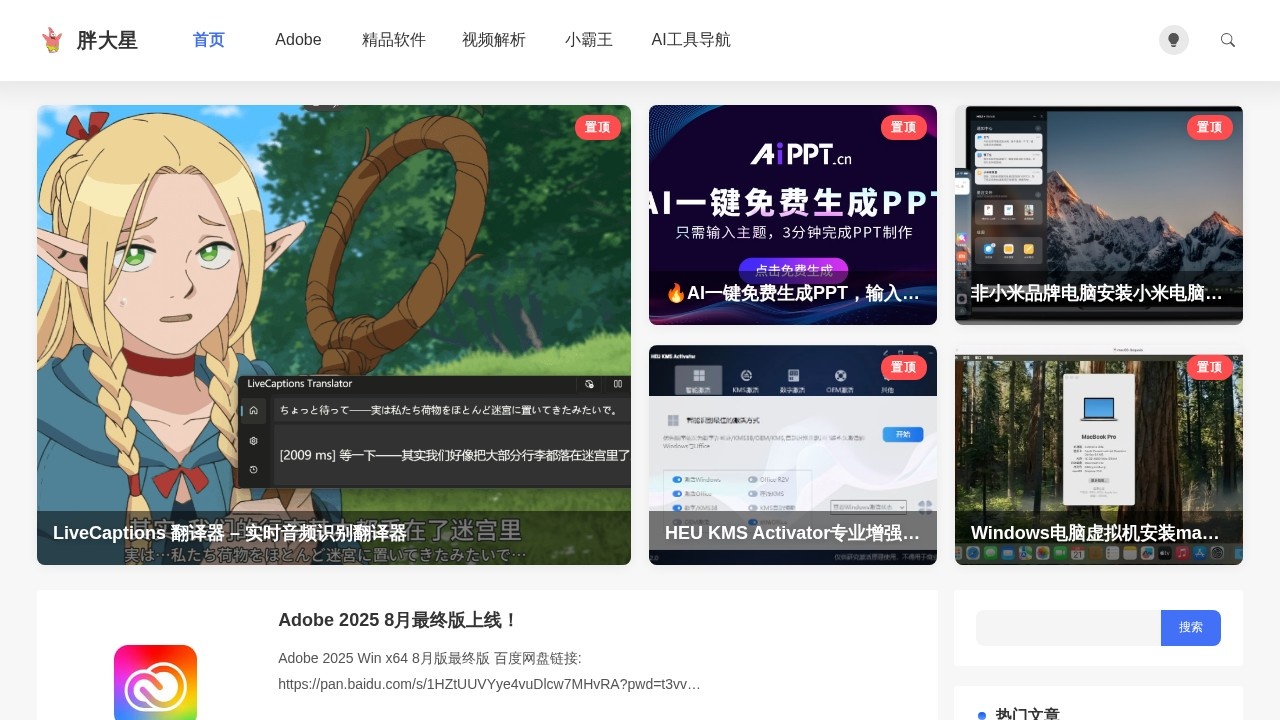Click inside the sidebar search input field
The image size is (1280, 720).
1067,627
